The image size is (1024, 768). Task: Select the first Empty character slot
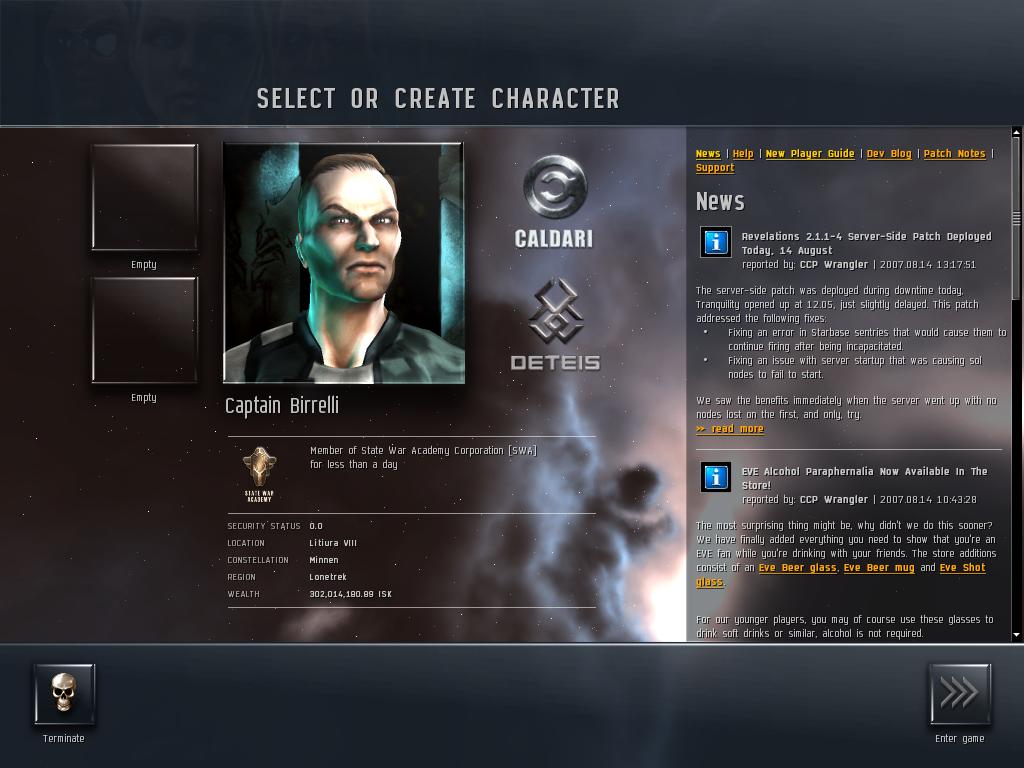[x=144, y=197]
